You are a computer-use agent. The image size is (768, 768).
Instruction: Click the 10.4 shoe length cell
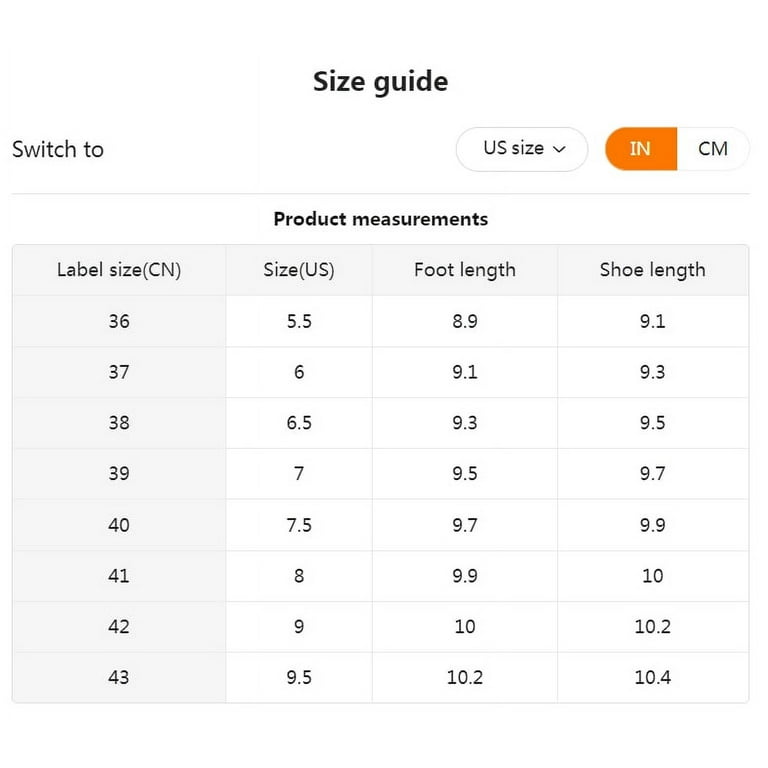[653, 678]
